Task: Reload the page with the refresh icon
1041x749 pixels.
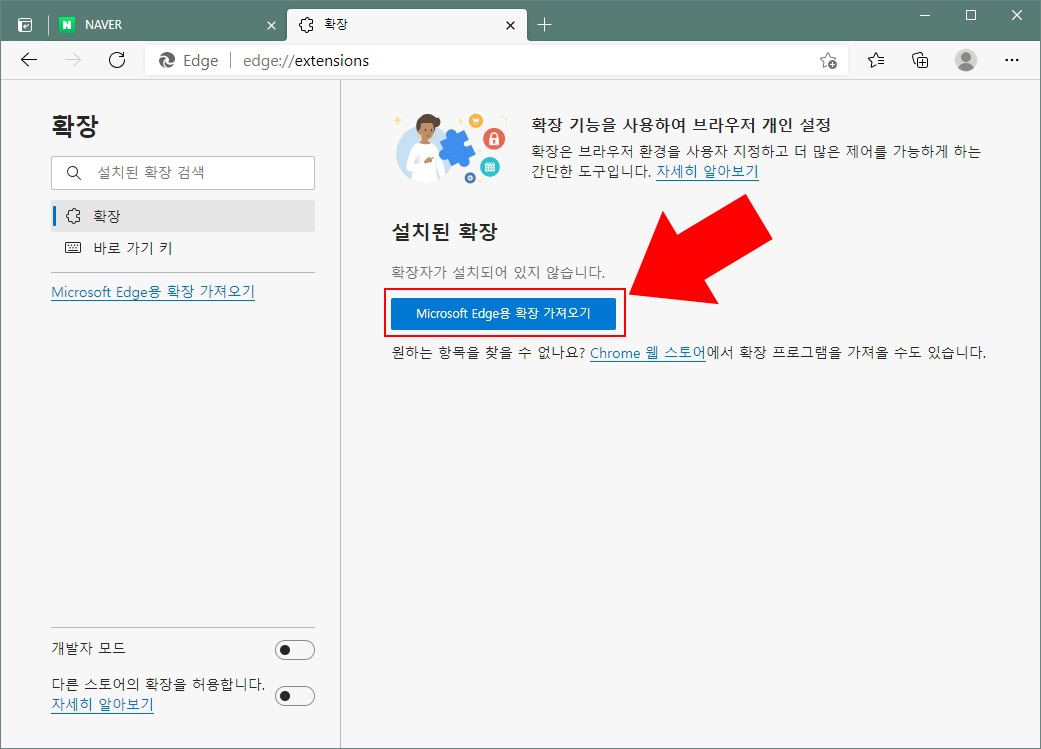Action: click(117, 60)
